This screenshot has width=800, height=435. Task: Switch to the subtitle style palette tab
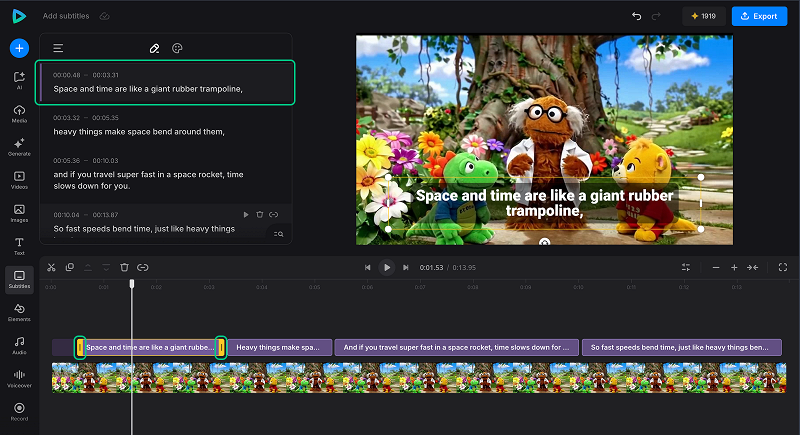click(177, 48)
